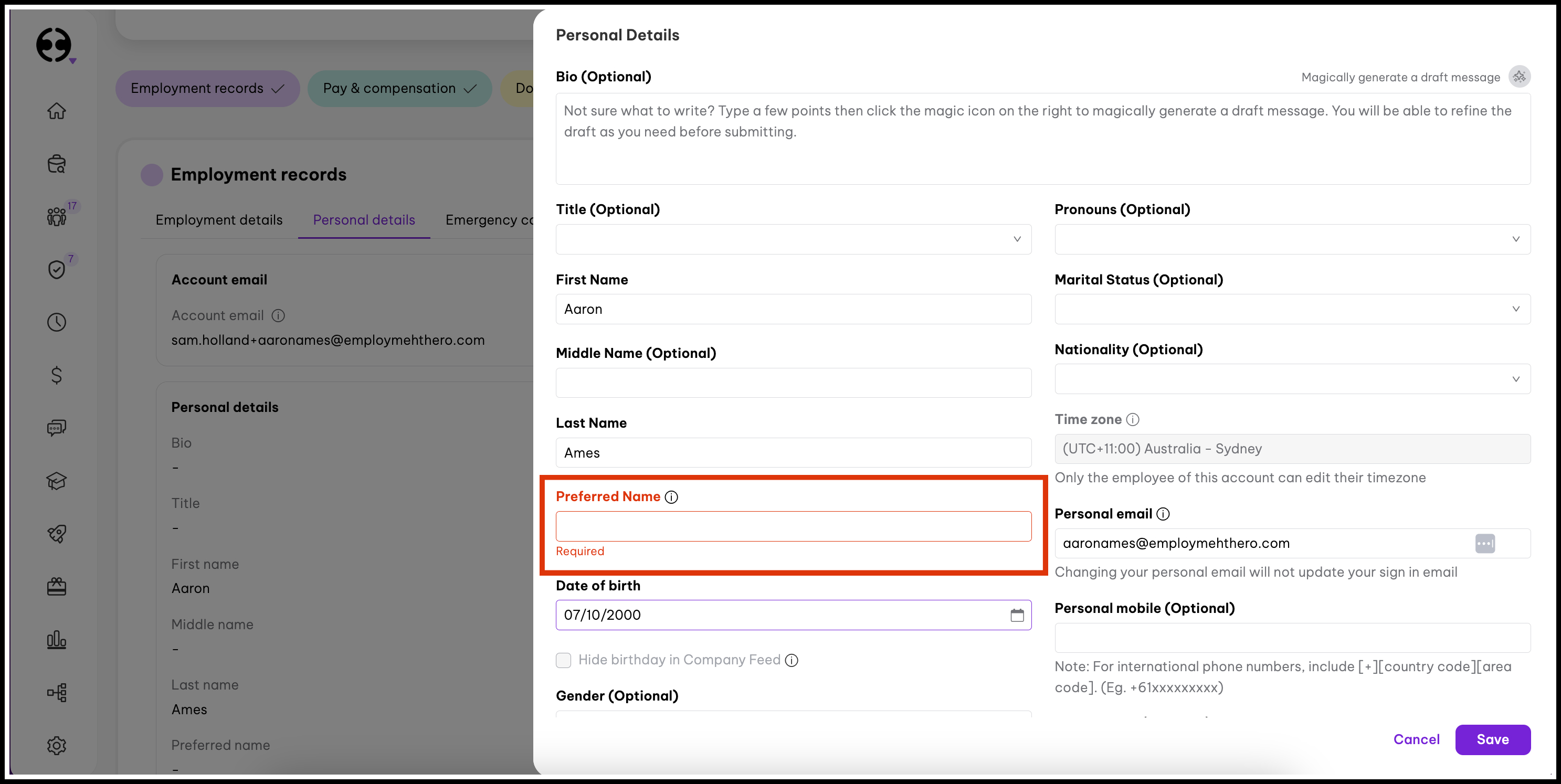1561x784 pixels.
Task: Open the dollar sign icon in sidebar
Action: tap(56, 375)
